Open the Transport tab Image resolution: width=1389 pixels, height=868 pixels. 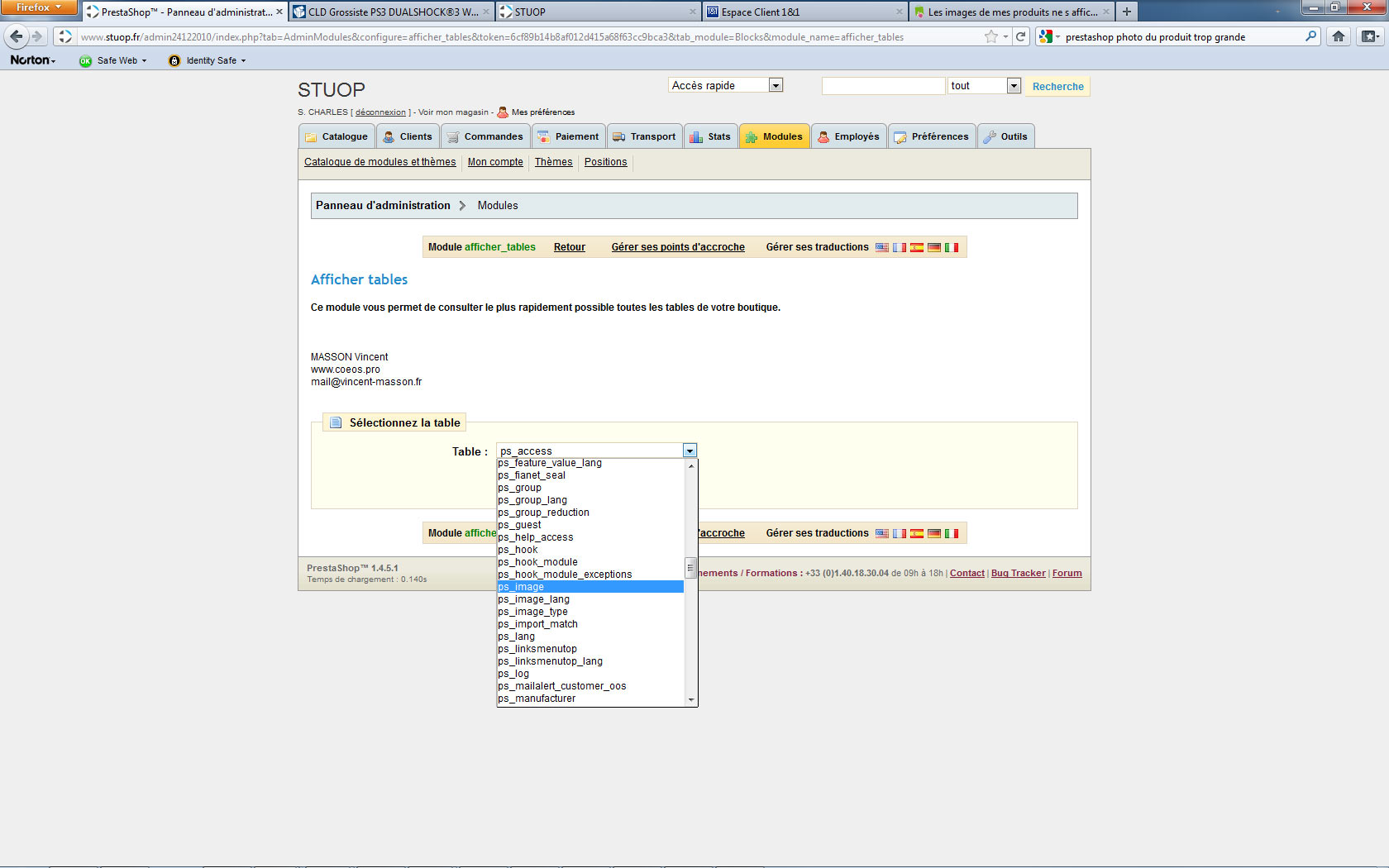pyautogui.click(x=644, y=136)
